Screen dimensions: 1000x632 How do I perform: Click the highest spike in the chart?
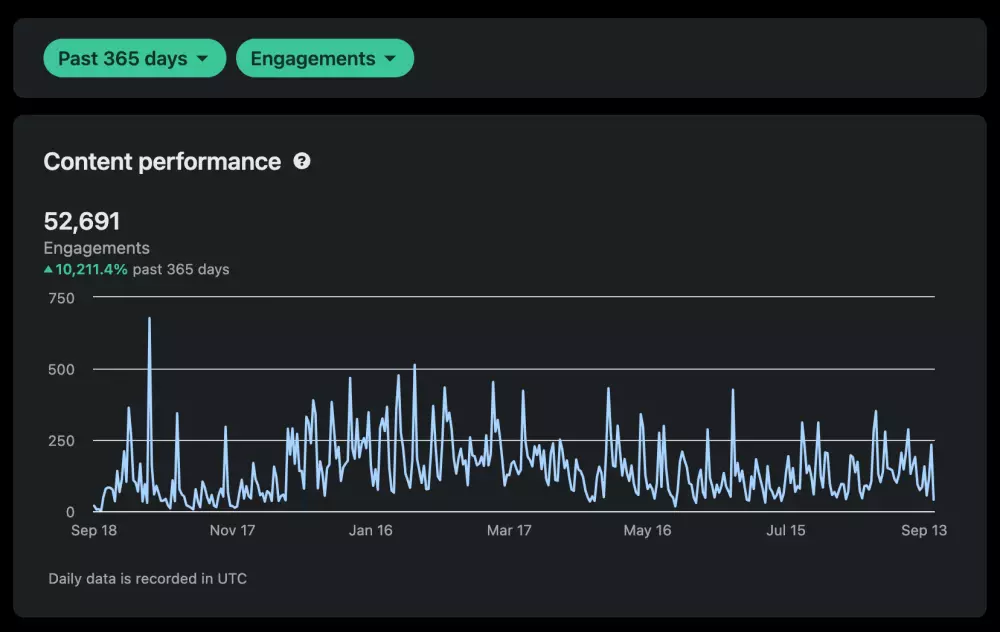click(149, 320)
